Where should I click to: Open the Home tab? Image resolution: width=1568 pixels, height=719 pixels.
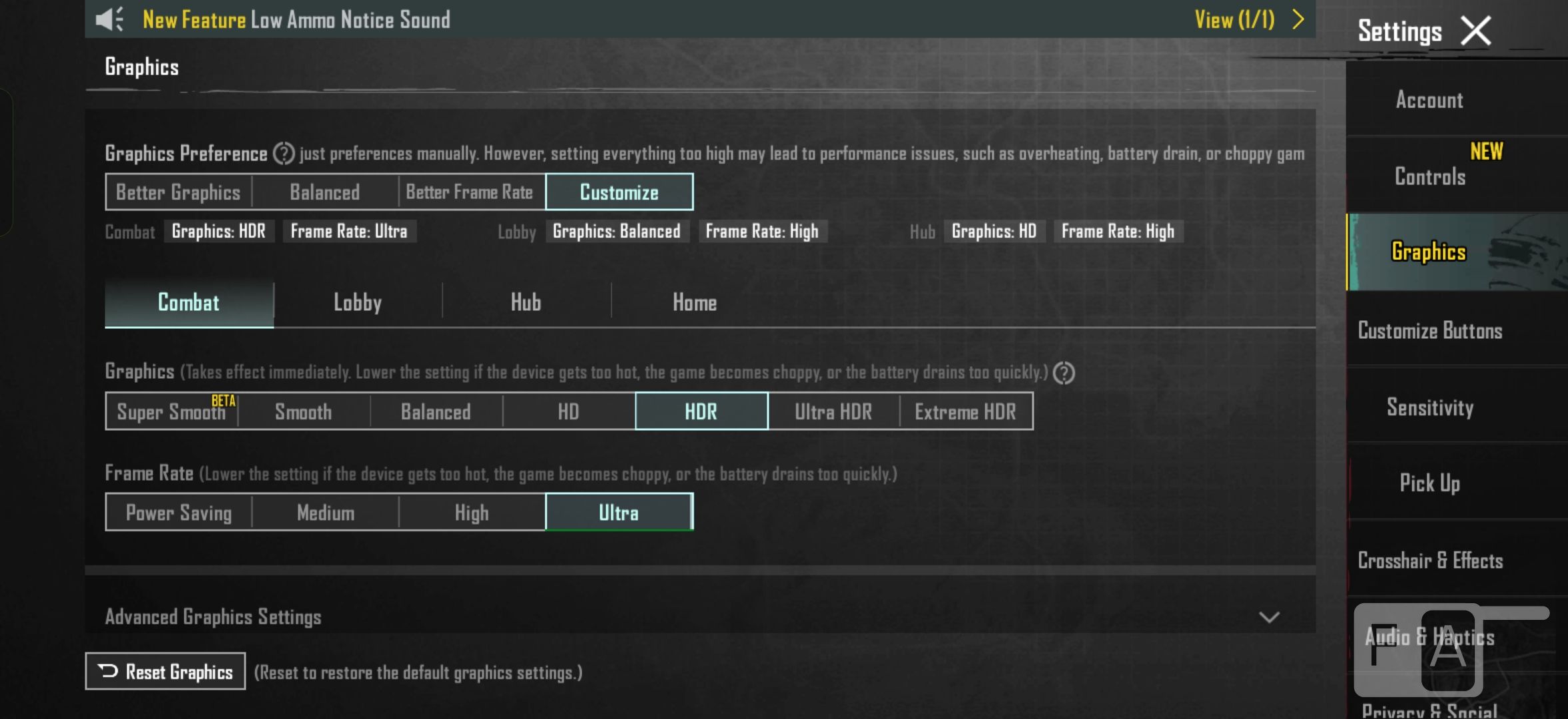(695, 303)
